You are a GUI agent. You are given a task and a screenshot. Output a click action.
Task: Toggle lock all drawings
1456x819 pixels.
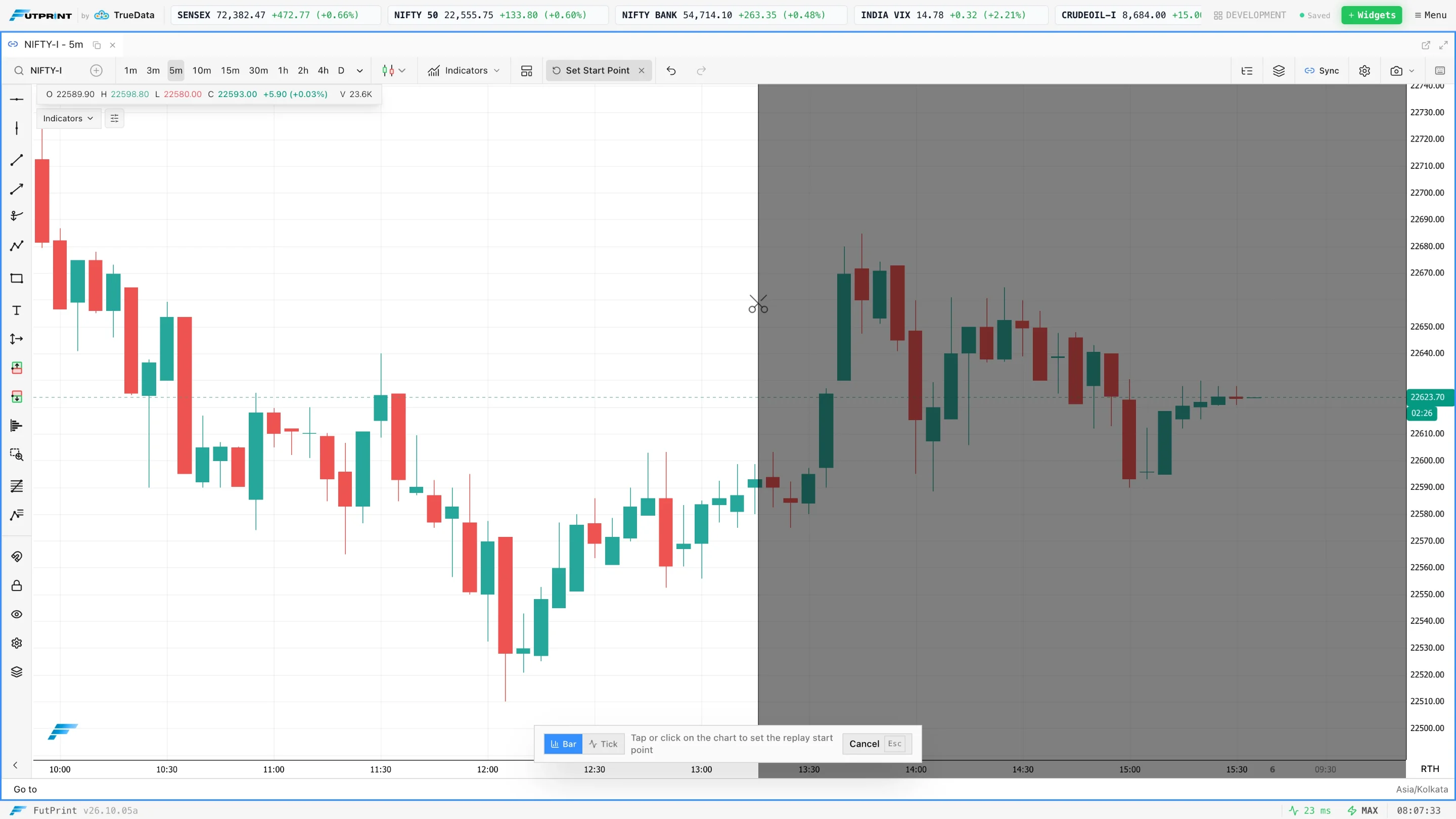click(16, 585)
